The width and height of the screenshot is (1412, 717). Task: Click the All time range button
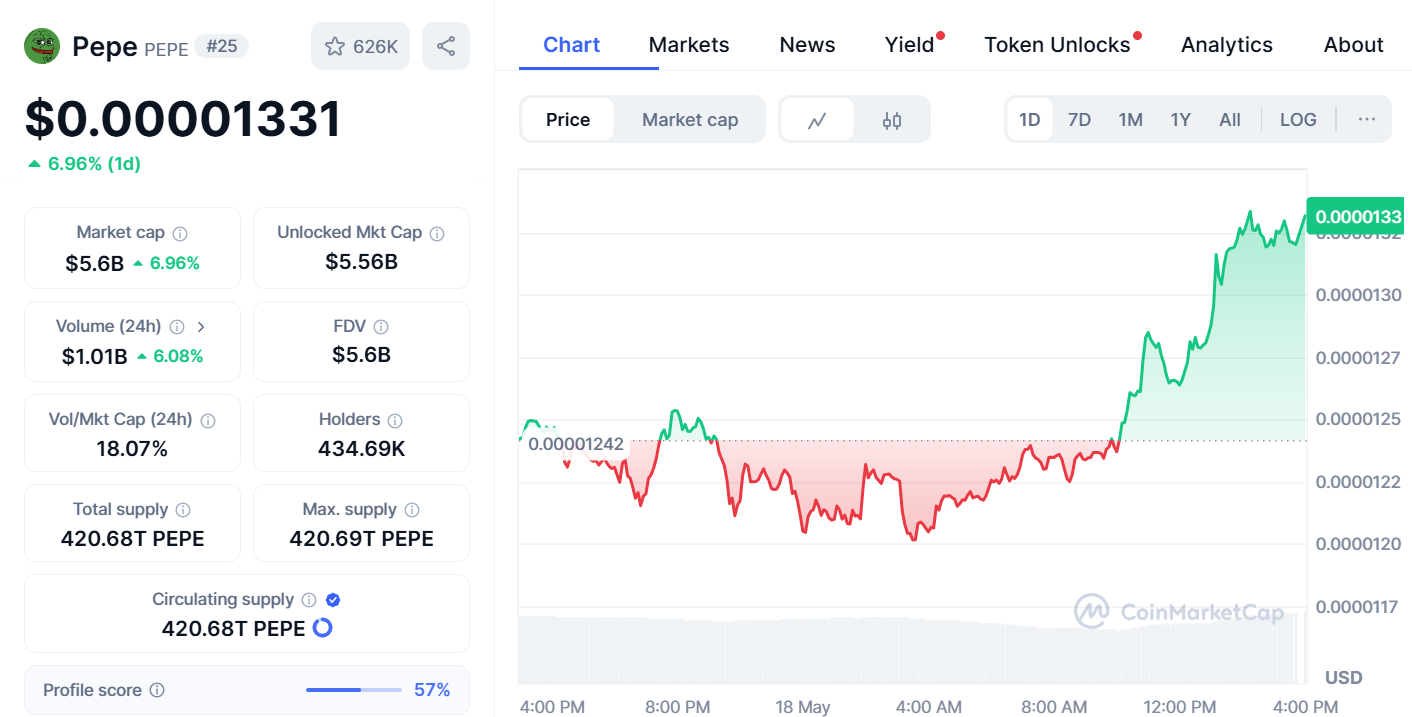[1230, 119]
